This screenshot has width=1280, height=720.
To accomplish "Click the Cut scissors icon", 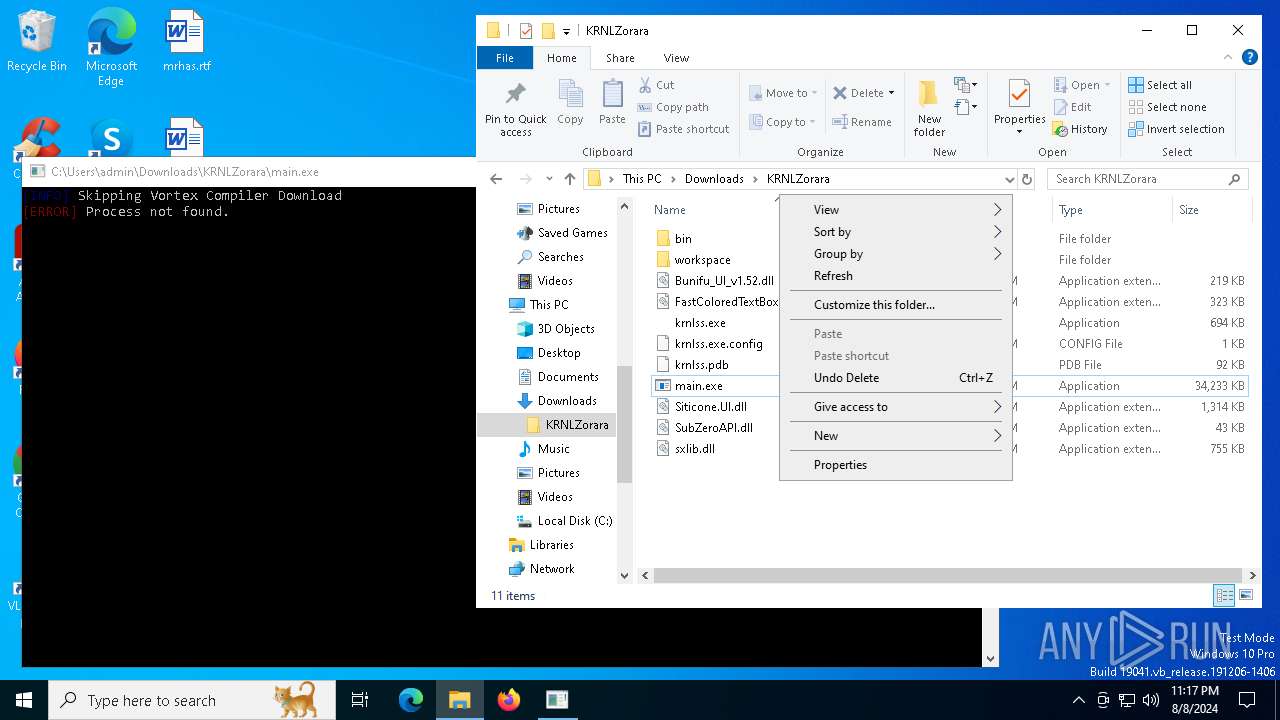I will click(x=646, y=85).
